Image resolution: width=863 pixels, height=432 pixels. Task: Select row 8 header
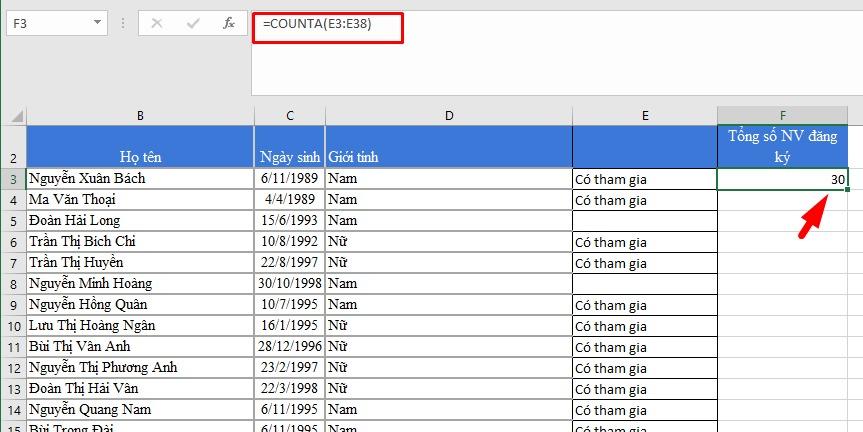click(13, 284)
